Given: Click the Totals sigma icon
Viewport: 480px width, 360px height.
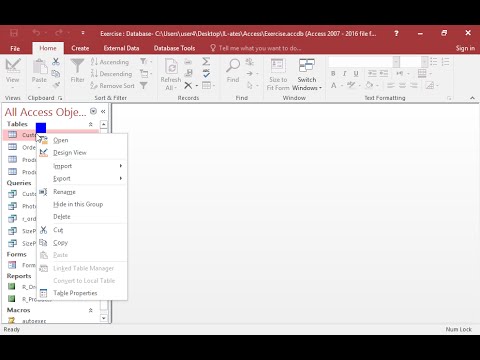Looking at the screenshot, I should tap(206, 61).
